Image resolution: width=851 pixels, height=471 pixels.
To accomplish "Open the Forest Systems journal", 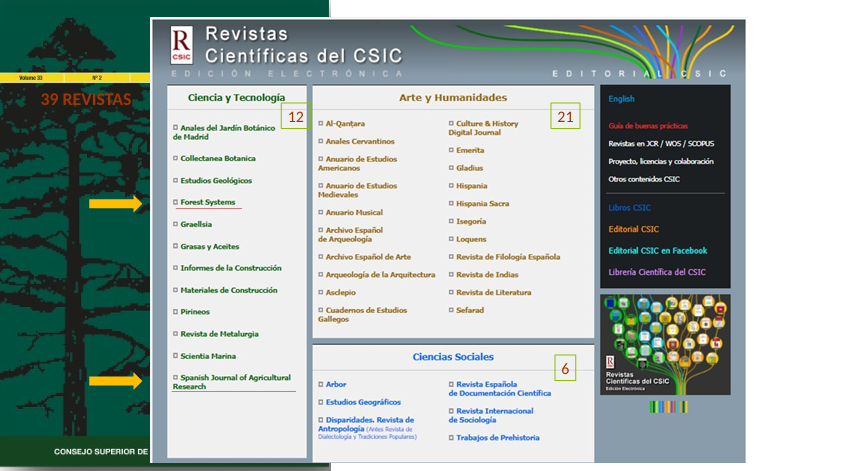I will coord(207,202).
